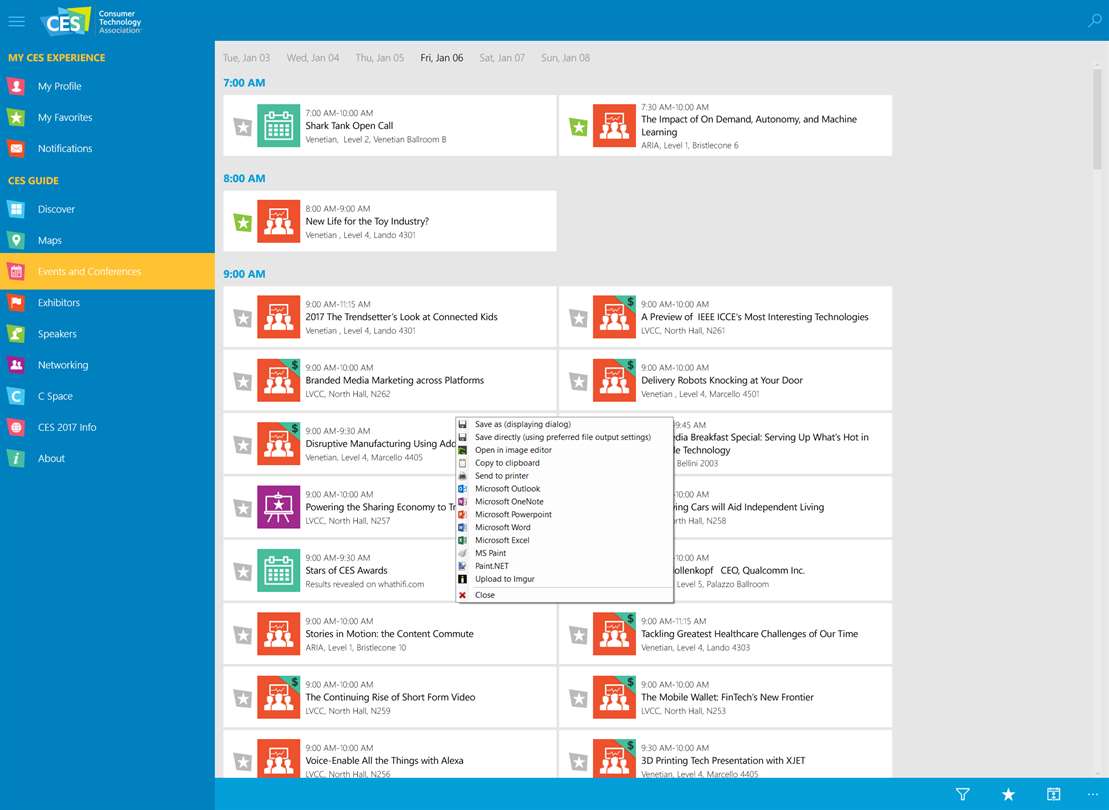Switch to the Tue, Jan 03 tab
The width and height of the screenshot is (1109, 810).
246,58
